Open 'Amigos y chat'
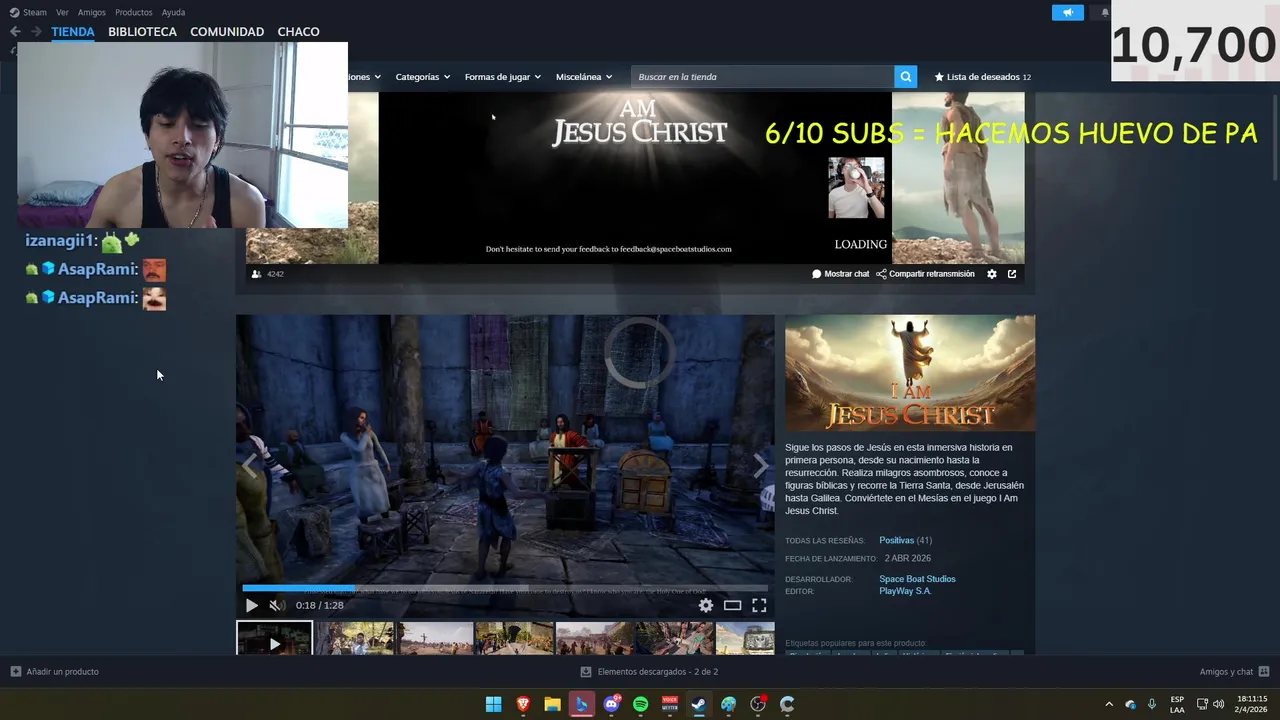This screenshot has width=1280, height=720. click(x=1234, y=672)
